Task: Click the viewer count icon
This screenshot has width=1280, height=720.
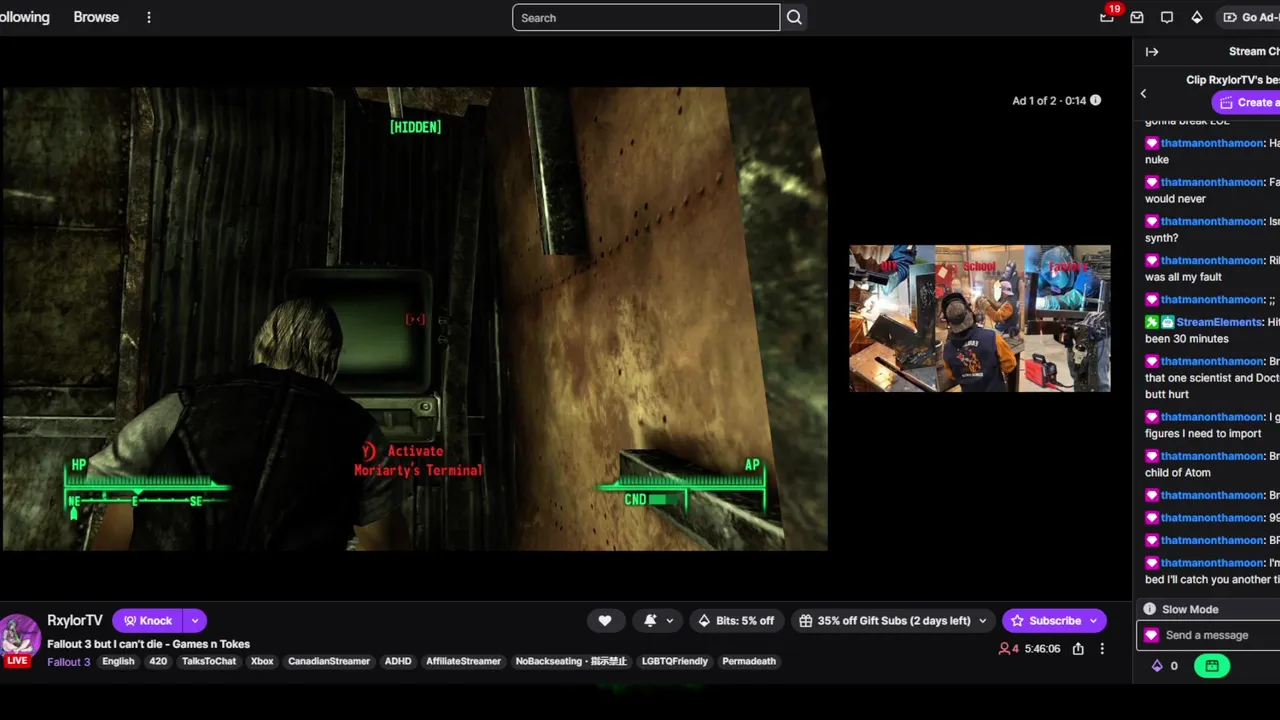Action: (1004, 649)
